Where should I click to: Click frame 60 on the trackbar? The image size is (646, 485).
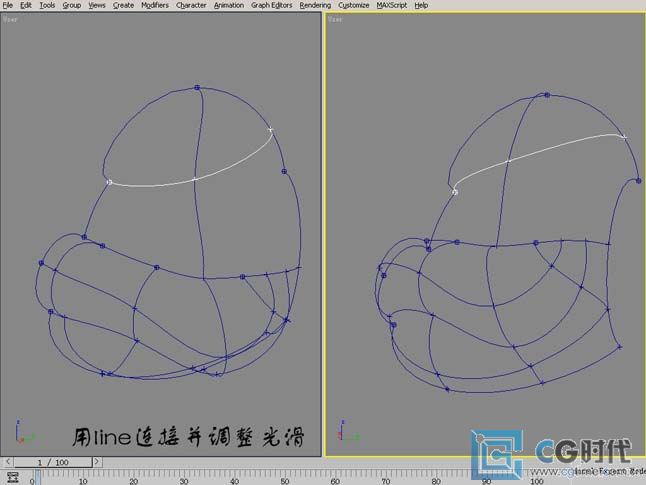(335, 480)
